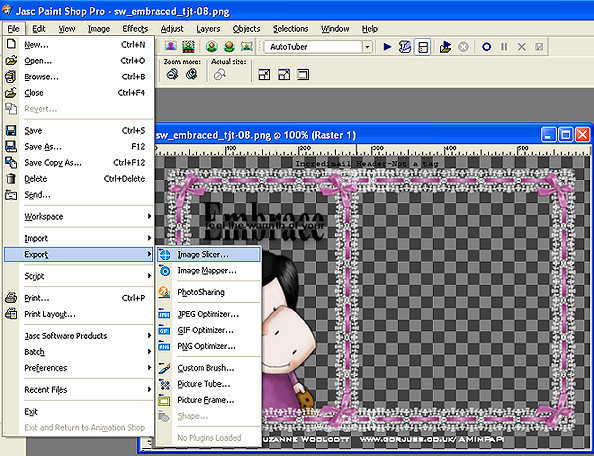594x456 pixels.
Task: Click the Picture Frame icon in submenu
Action: click(x=164, y=400)
